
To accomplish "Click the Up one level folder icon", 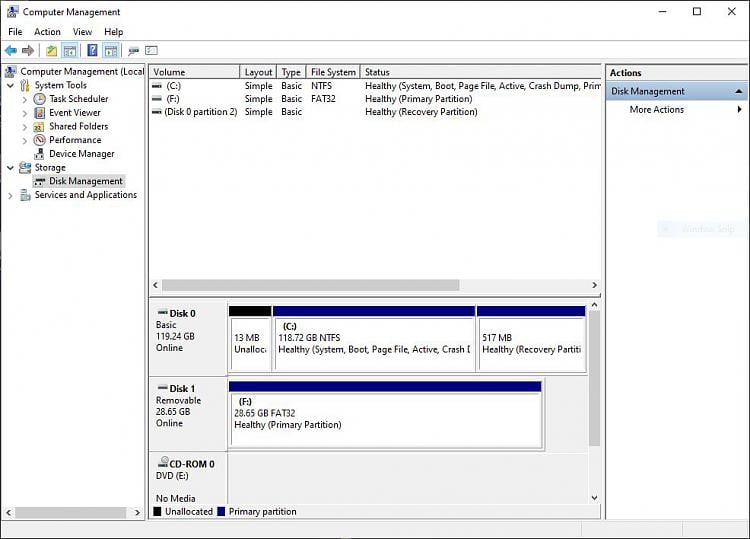I will (x=52, y=50).
